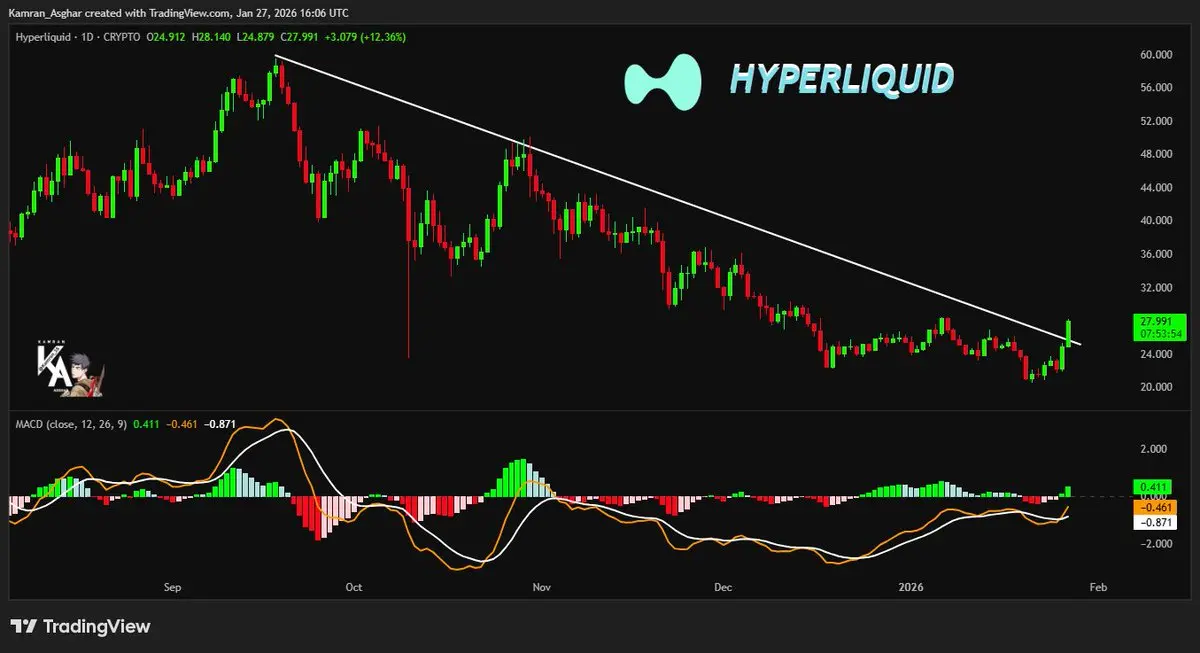Click the Dec label on time axis

click(x=725, y=588)
